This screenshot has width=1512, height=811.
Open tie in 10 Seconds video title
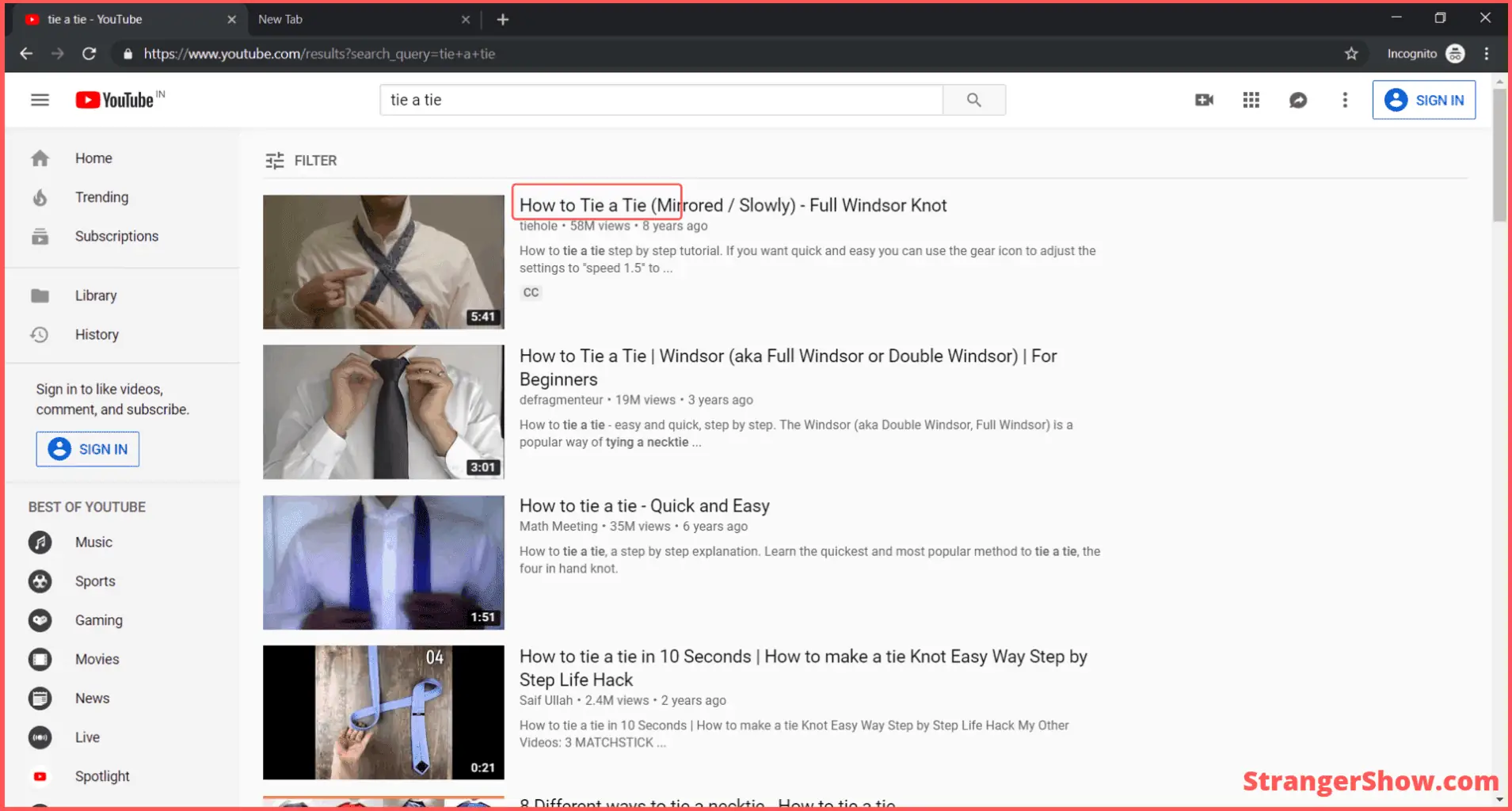803,668
